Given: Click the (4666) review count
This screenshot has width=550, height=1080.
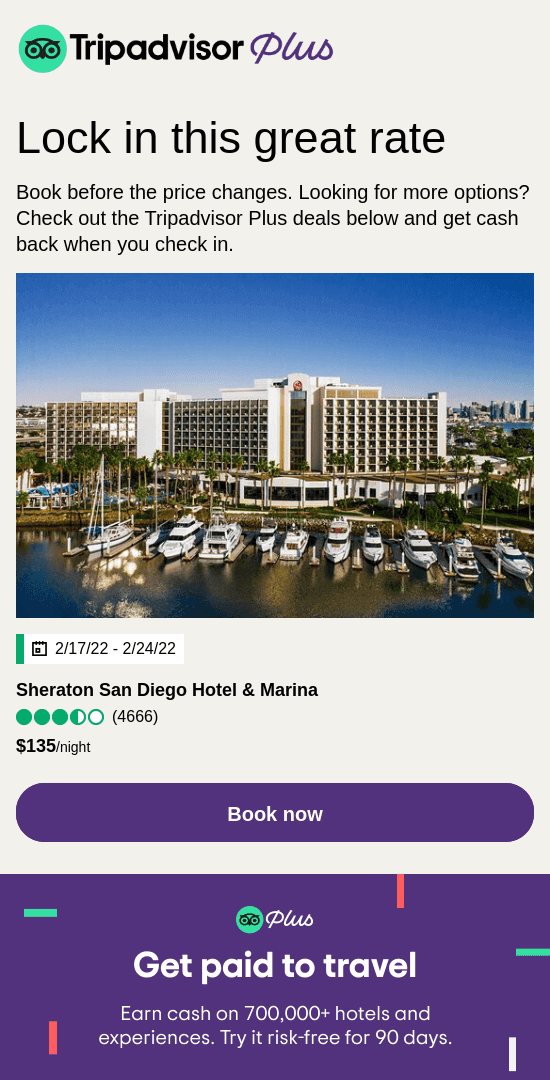Looking at the screenshot, I should tap(135, 717).
